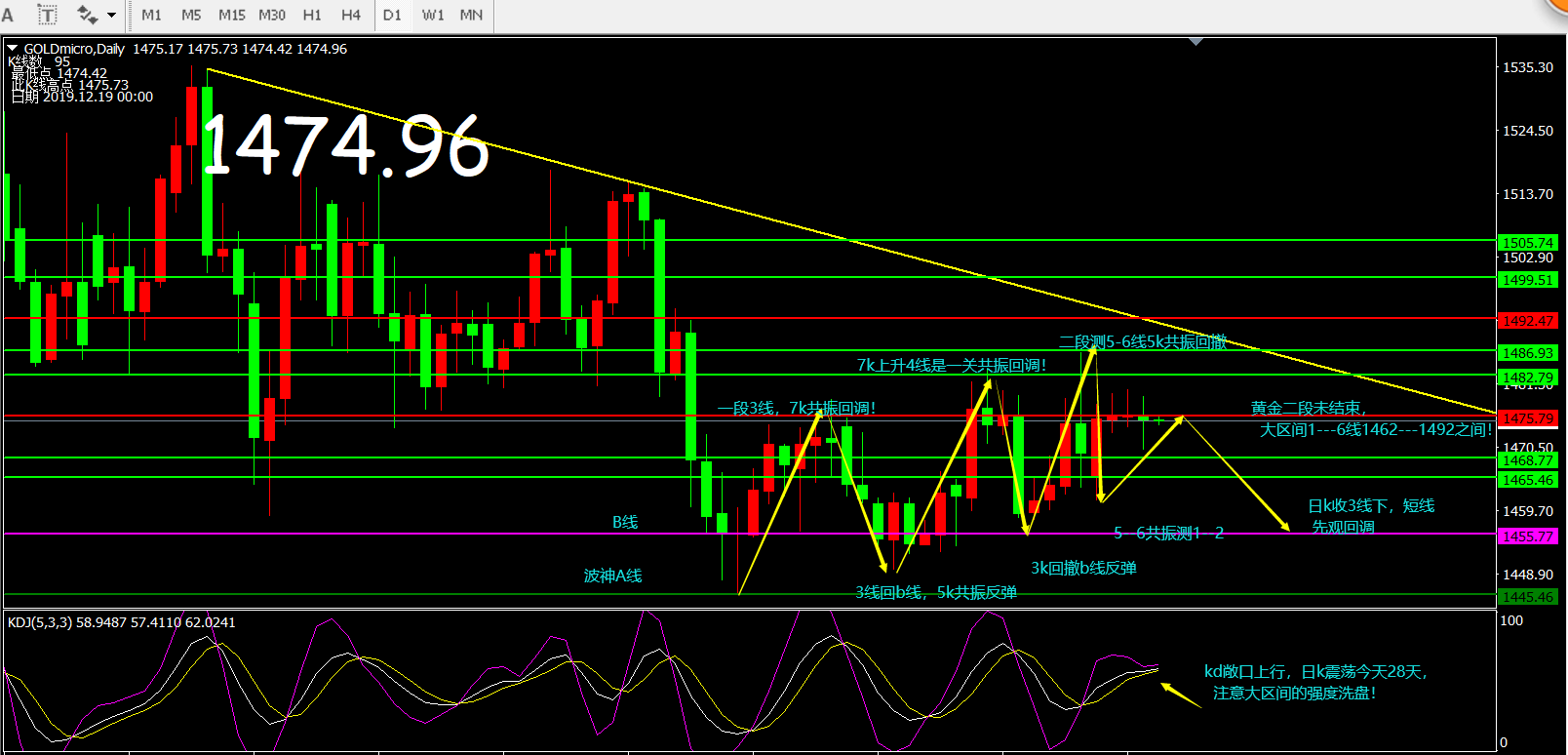
Task: Click the KDJ(5,3,3) indicator label
Action: (39, 622)
